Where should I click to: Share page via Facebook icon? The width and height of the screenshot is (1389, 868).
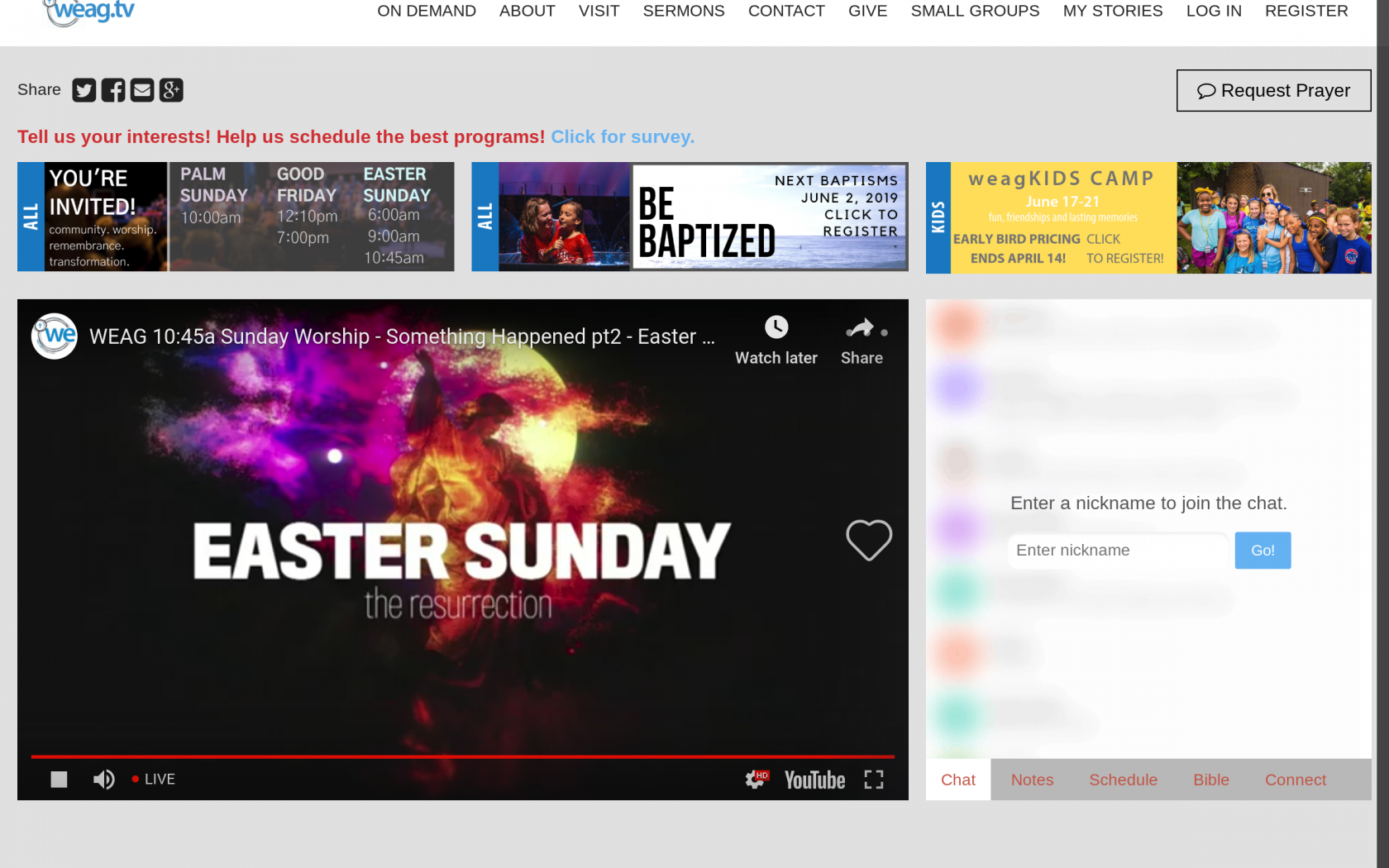(113, 90)
